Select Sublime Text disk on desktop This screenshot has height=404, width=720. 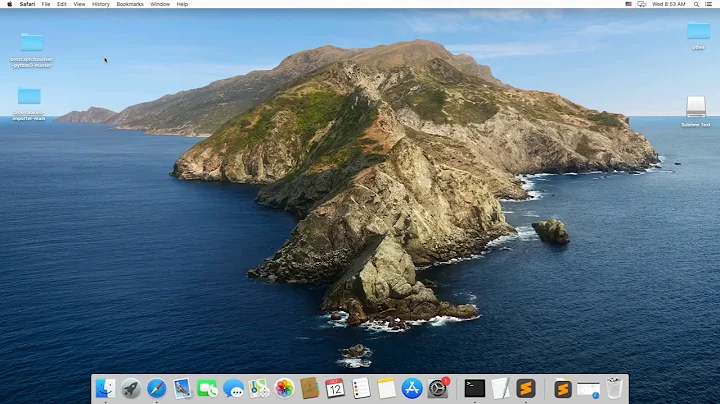click(x=696, y=111)
